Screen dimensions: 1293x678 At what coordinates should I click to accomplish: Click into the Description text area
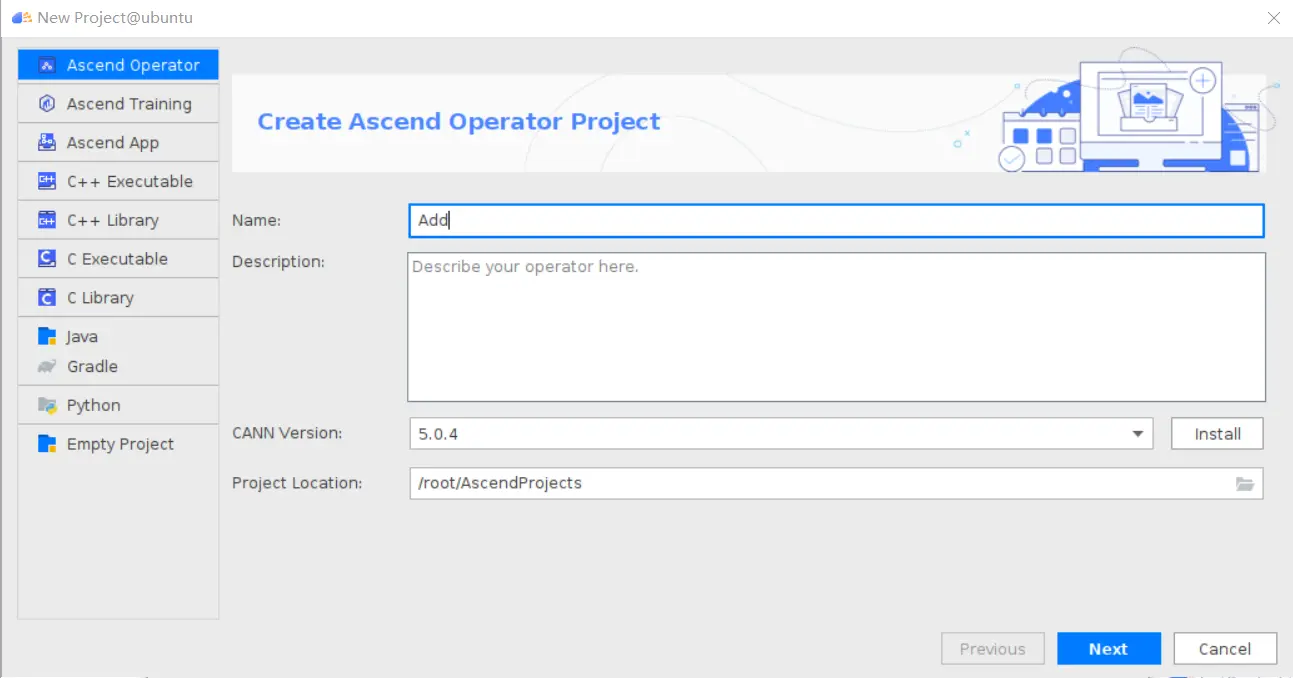coord(836,327)
